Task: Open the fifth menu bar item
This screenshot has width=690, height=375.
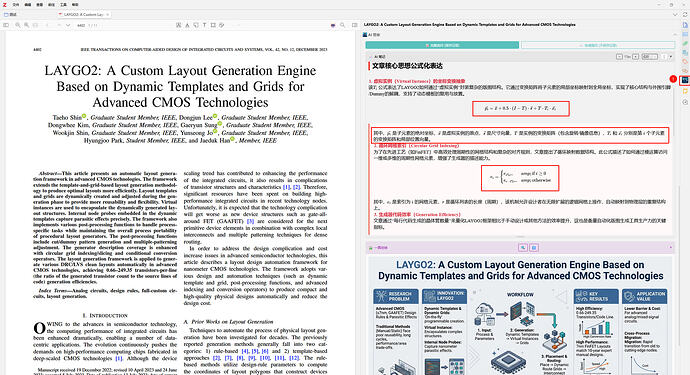Action: (63, 4)
